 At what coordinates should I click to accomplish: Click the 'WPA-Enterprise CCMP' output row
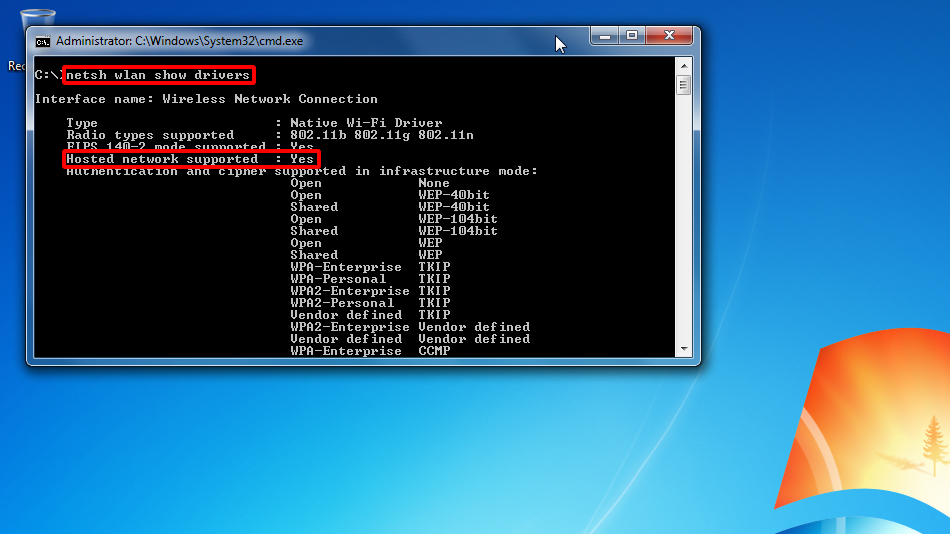pos(370,351)
